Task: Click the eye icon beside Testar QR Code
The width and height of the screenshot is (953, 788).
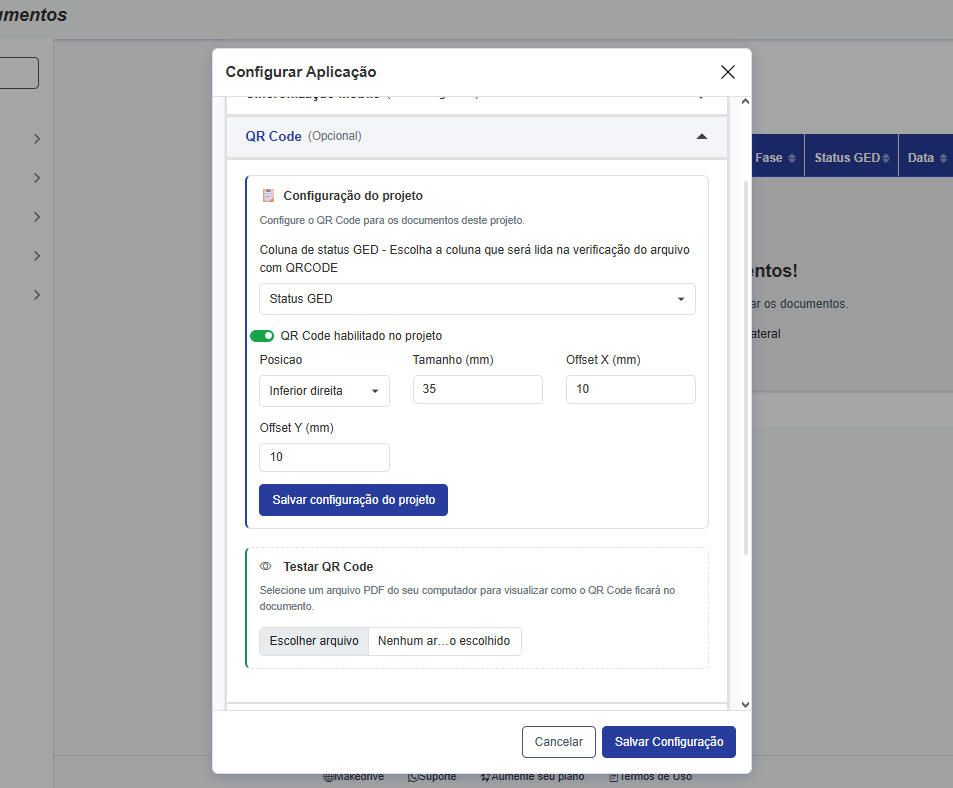Action: tap(266, 567)
